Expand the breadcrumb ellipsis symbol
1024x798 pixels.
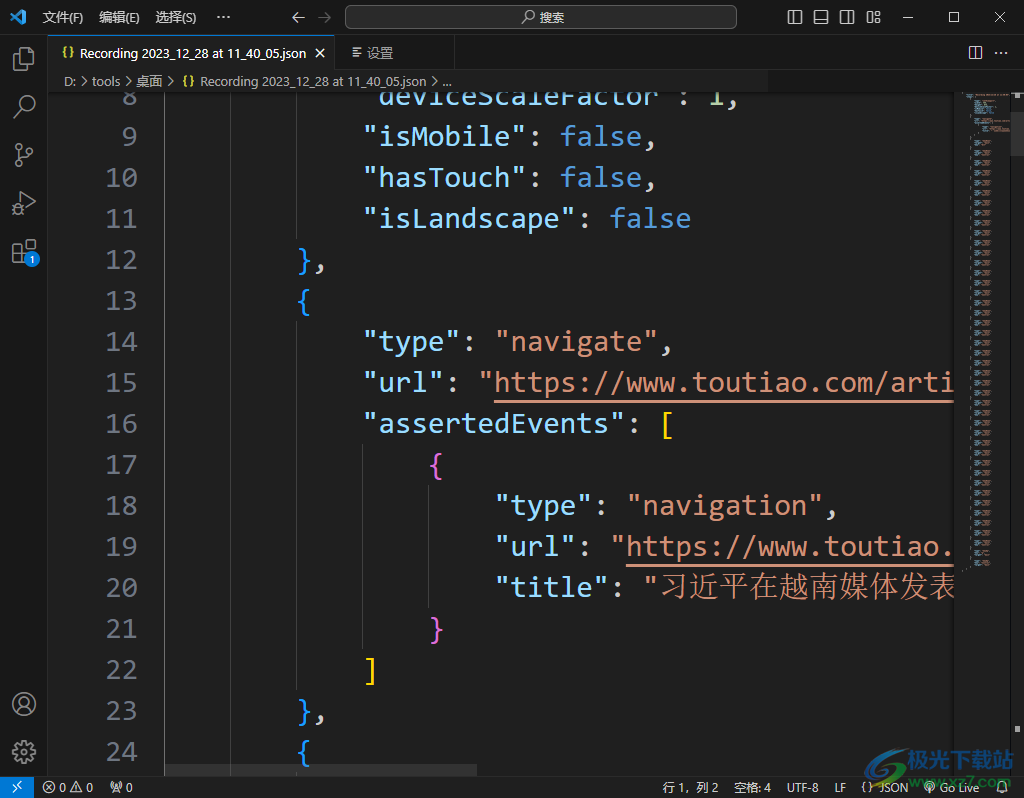click(447, 82)
